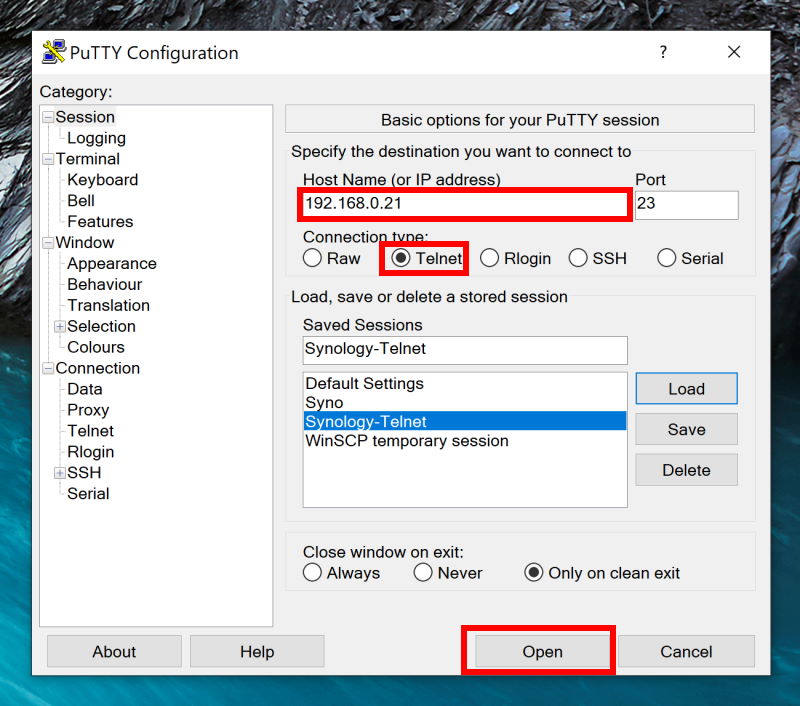Open the Telnet category in the tree
Viewport: 800px width, 706px height.
(x=91, y=431)
